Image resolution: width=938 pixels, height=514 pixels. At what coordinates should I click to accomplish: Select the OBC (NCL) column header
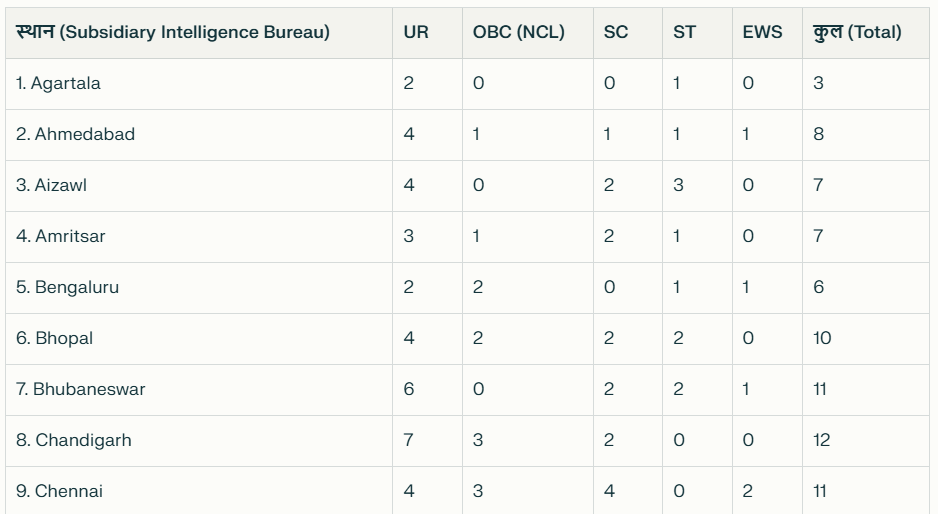coord(519,32)
